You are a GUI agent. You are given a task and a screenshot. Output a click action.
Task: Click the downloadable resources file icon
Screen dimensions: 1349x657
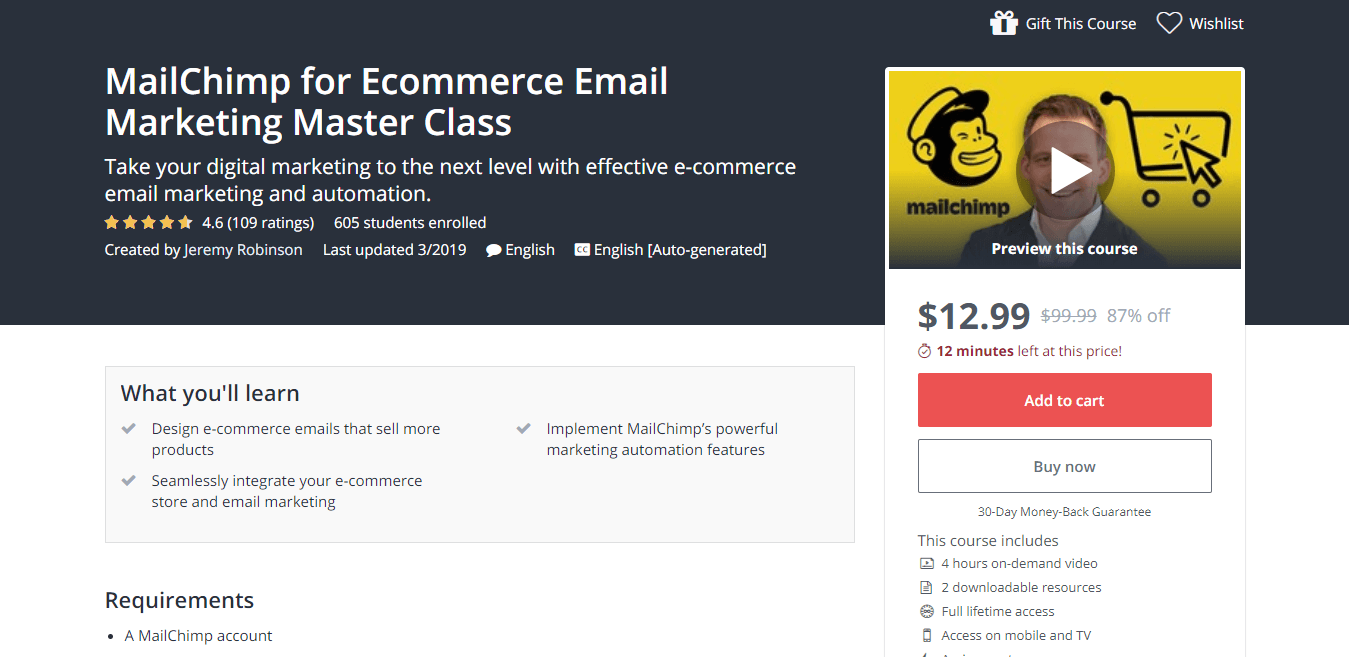(x=927, y=588)
